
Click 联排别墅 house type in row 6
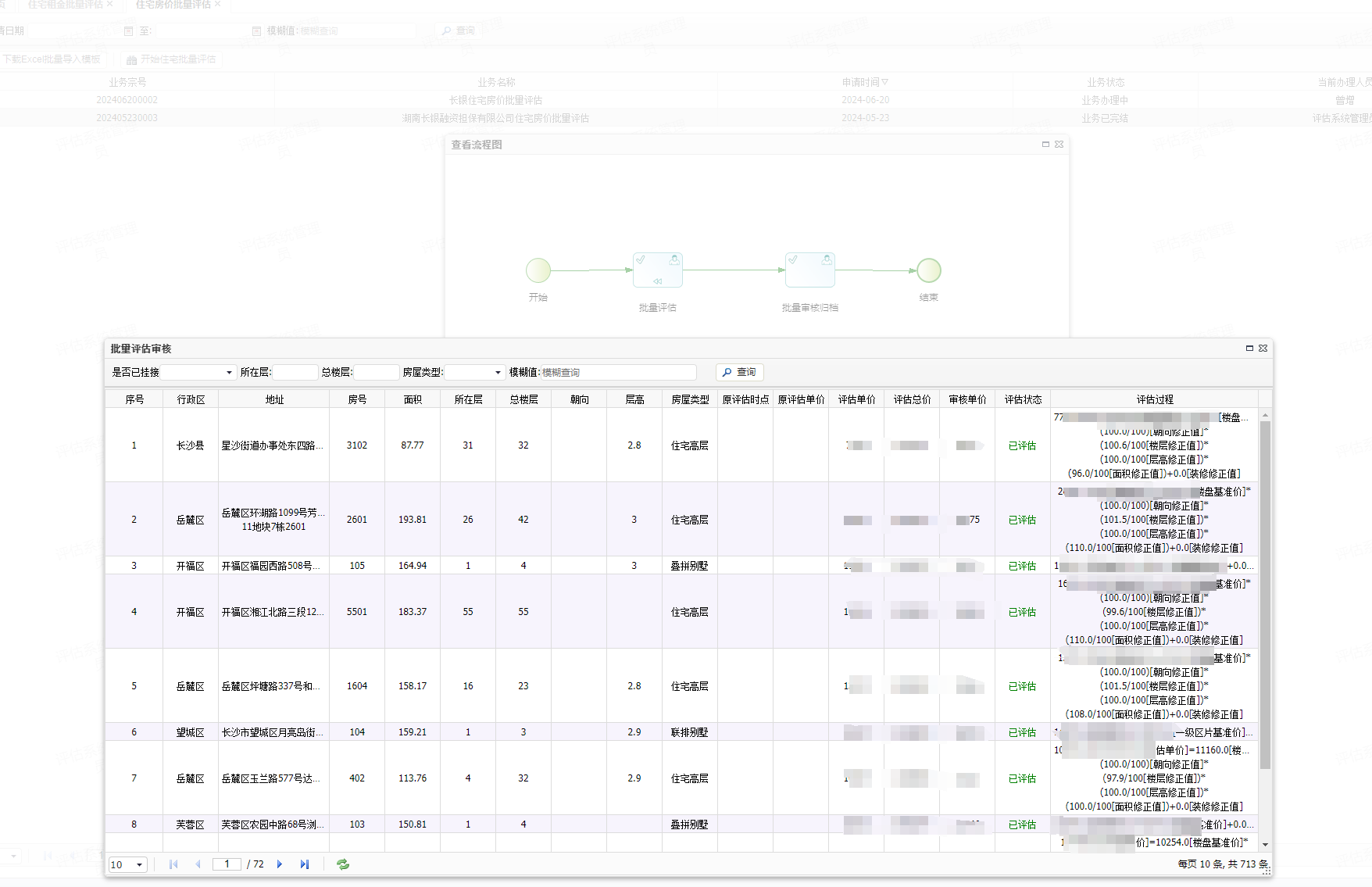(x=689, y=732)
